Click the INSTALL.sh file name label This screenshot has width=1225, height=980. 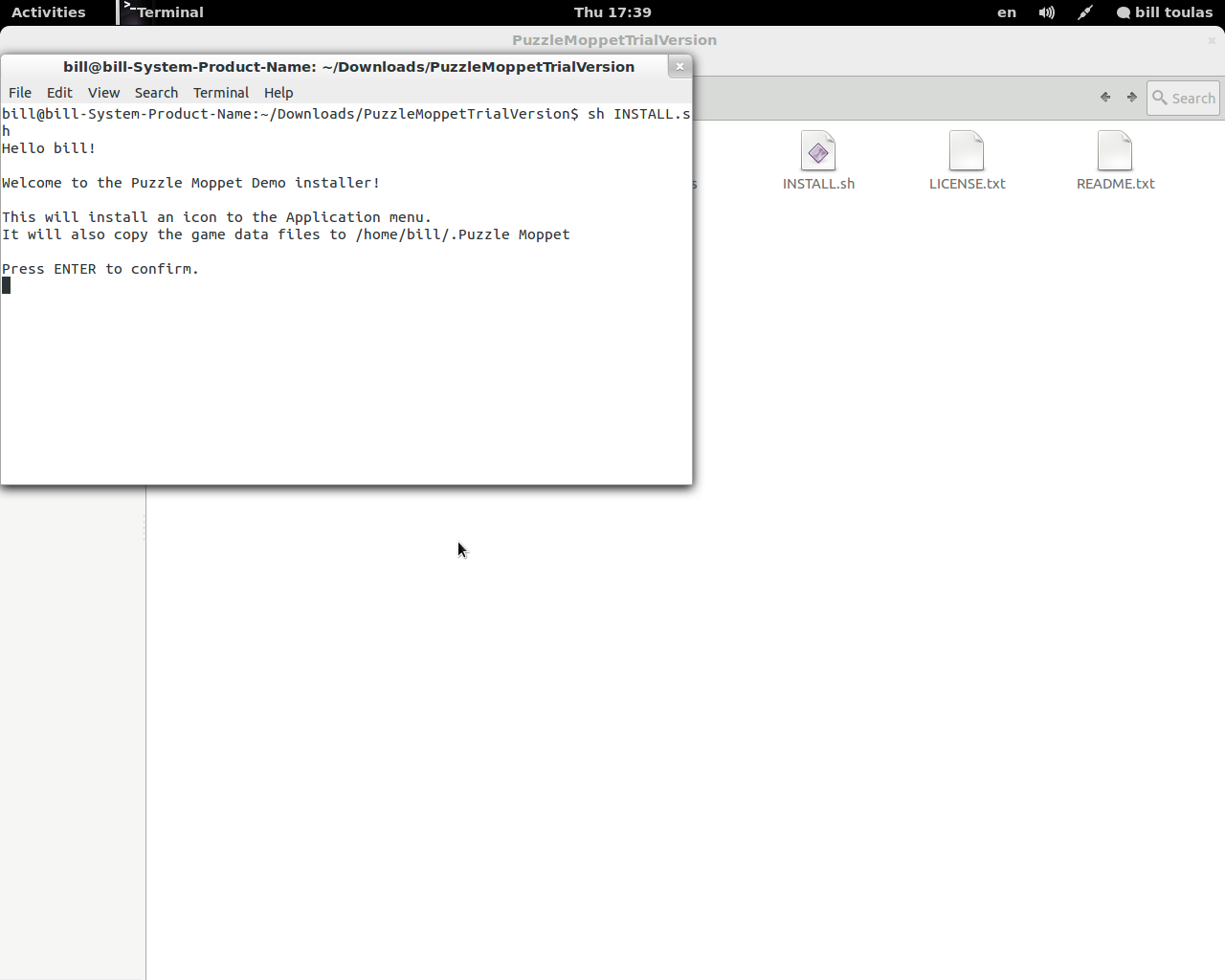pos(818,184)
